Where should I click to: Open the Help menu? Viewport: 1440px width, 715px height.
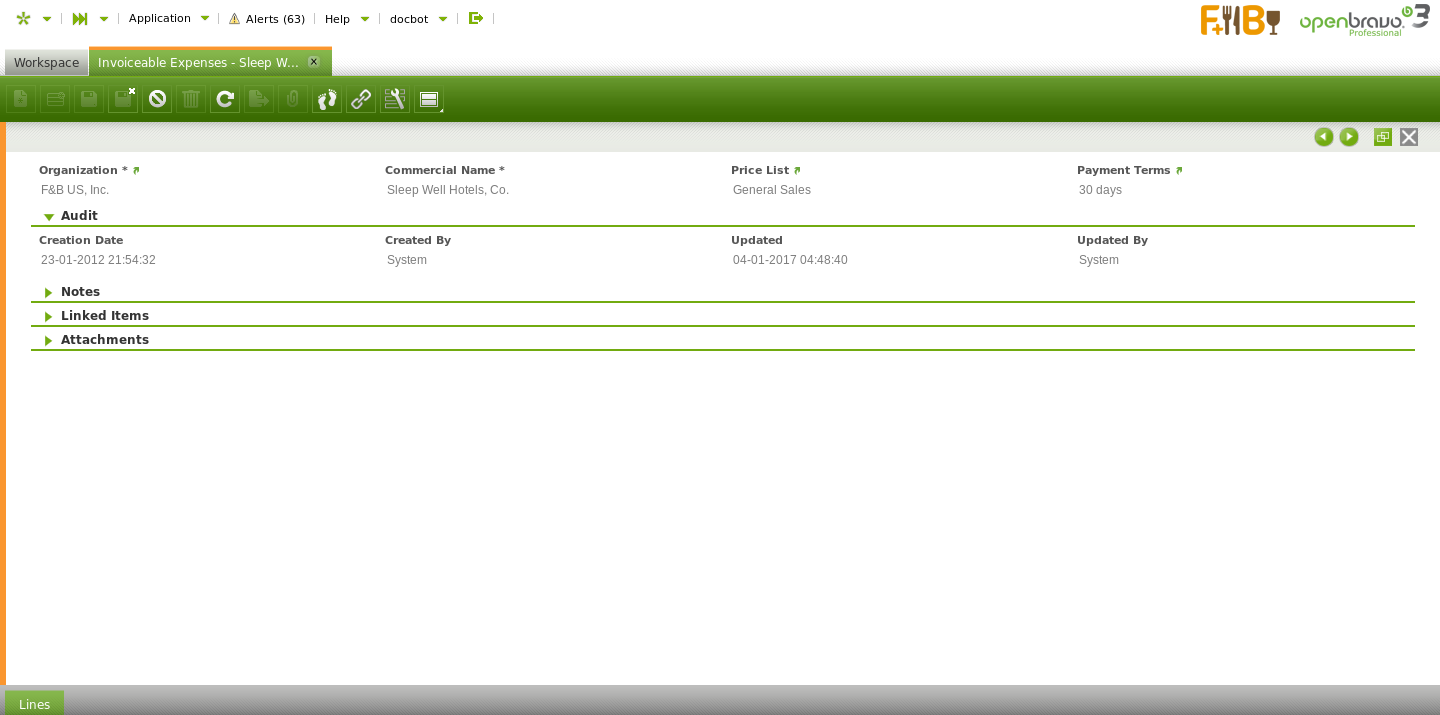(x=346, y=19)
